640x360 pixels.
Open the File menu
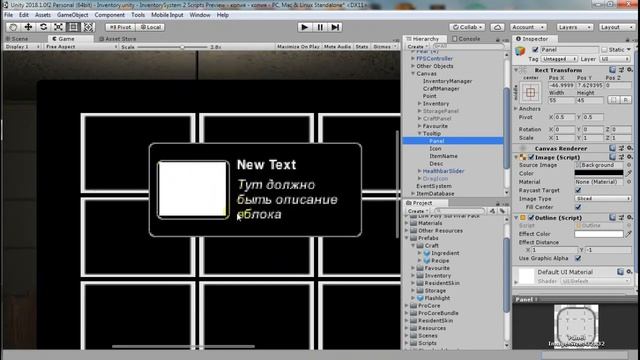8,15
